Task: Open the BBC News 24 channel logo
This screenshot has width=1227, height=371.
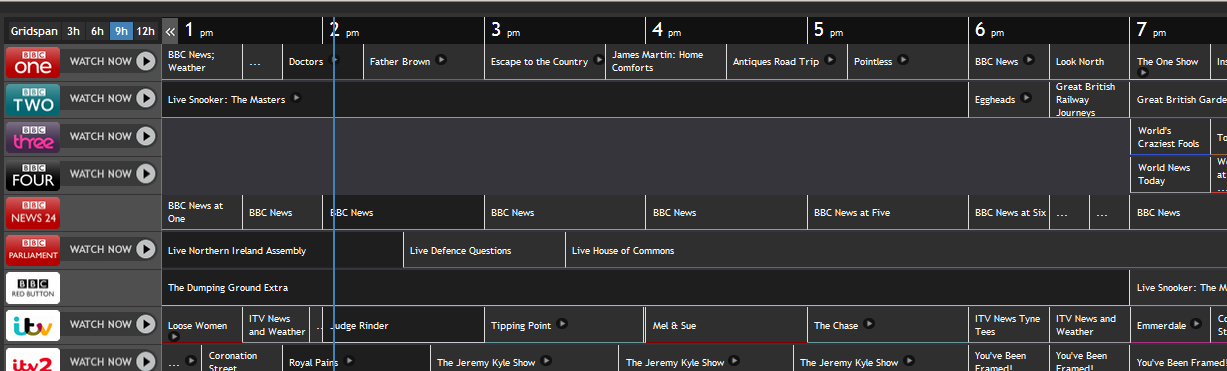Action: [x=33, y=212]
